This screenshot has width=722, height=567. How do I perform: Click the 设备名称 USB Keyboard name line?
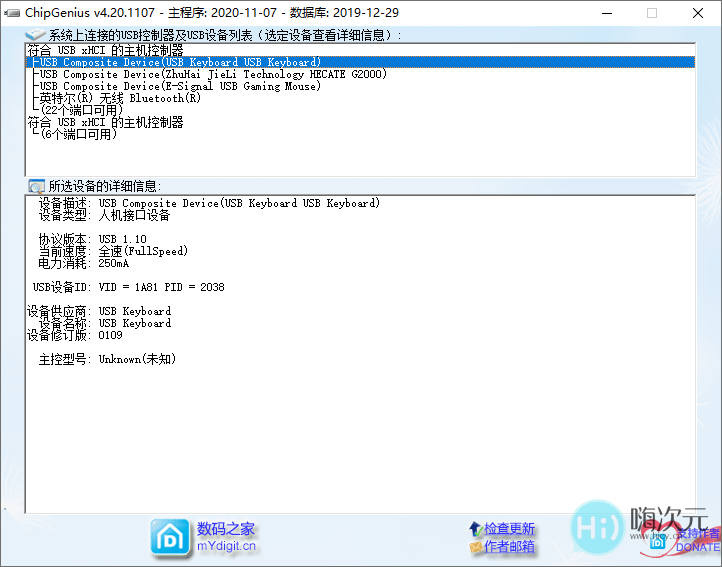(x=105, y=323)
